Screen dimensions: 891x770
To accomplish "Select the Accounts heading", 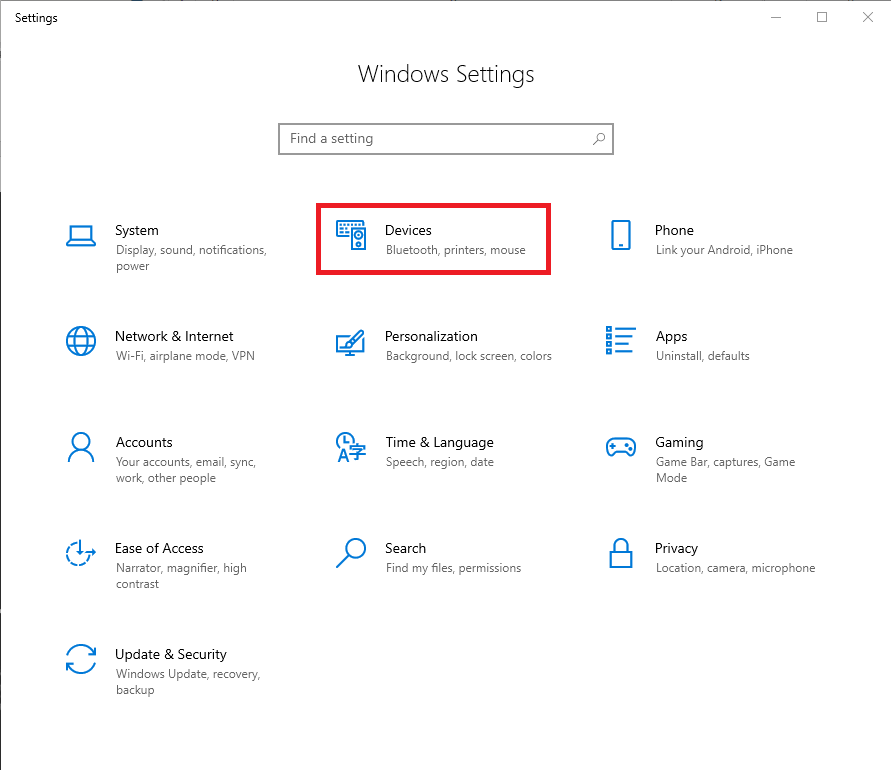I will point(144,442).
